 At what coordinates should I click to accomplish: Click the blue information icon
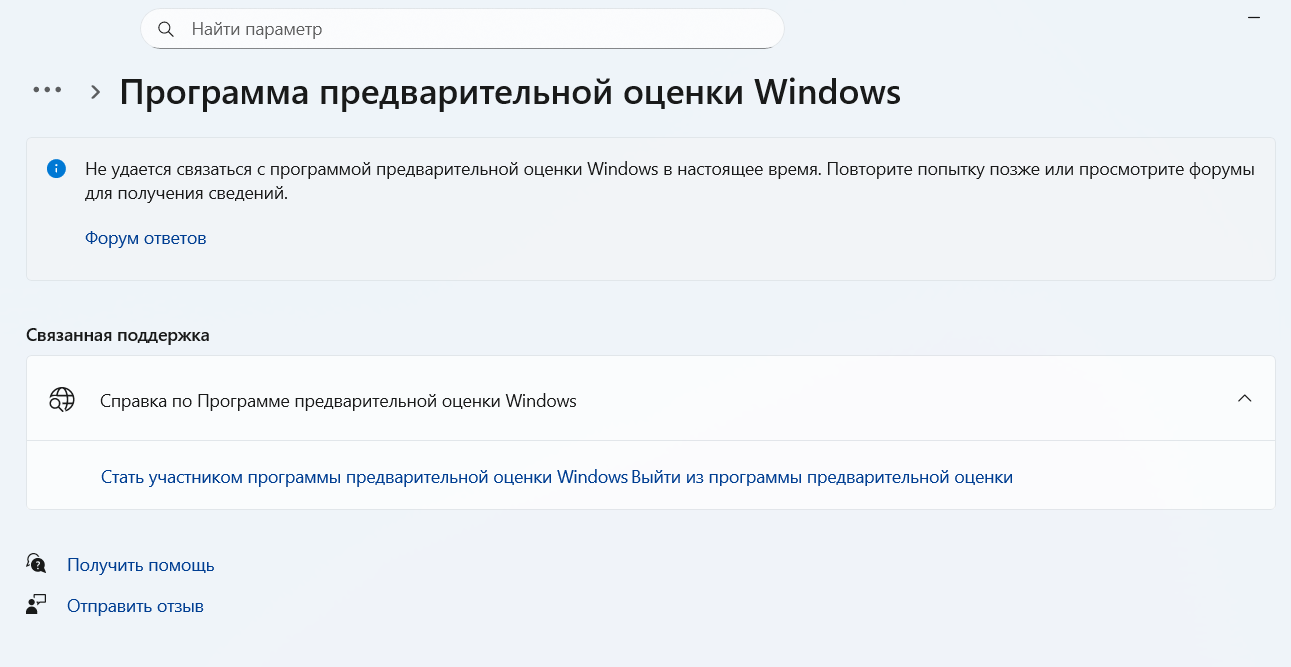57,169
